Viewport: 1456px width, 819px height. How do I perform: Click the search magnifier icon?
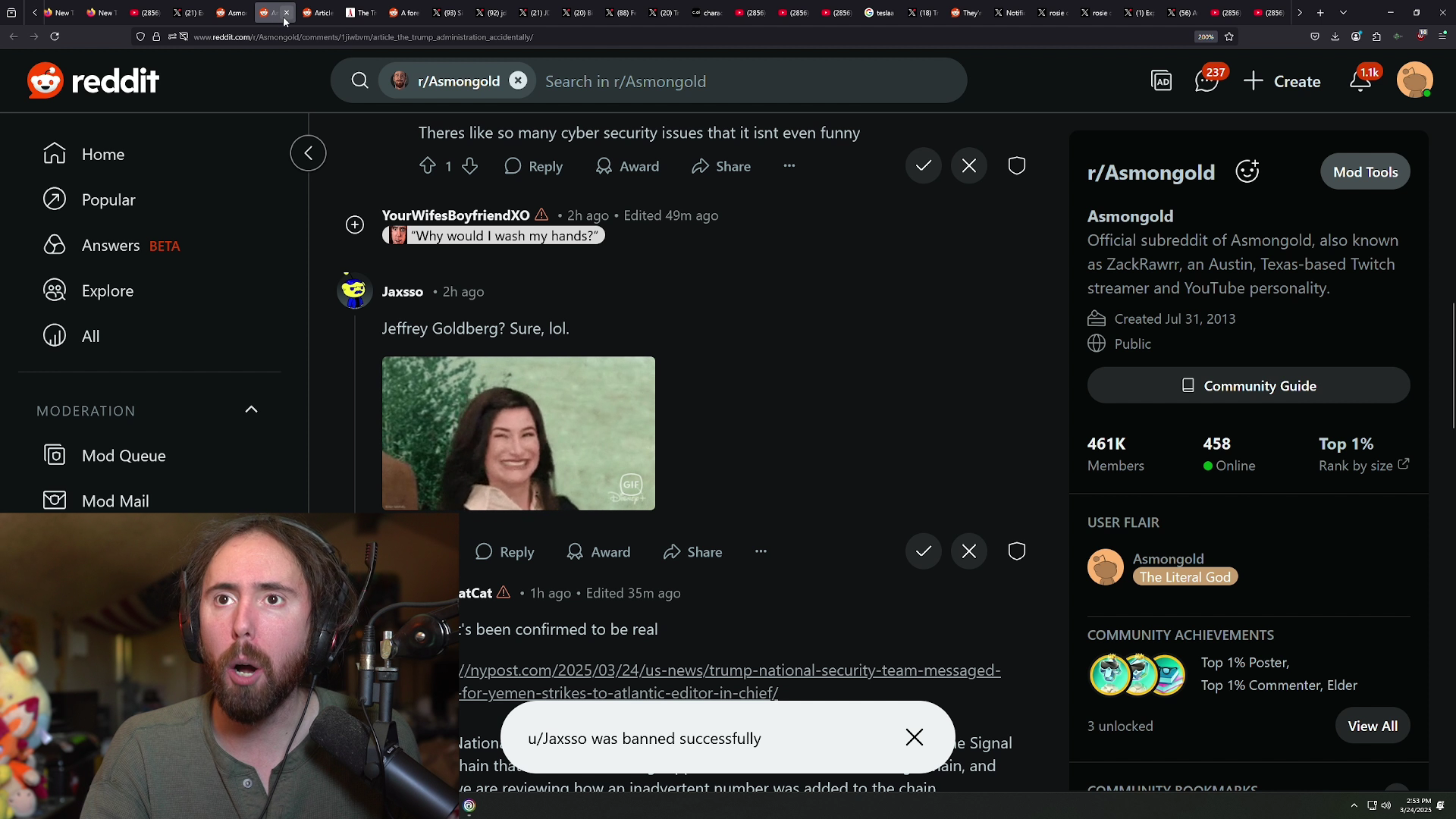tap(360, 81)
